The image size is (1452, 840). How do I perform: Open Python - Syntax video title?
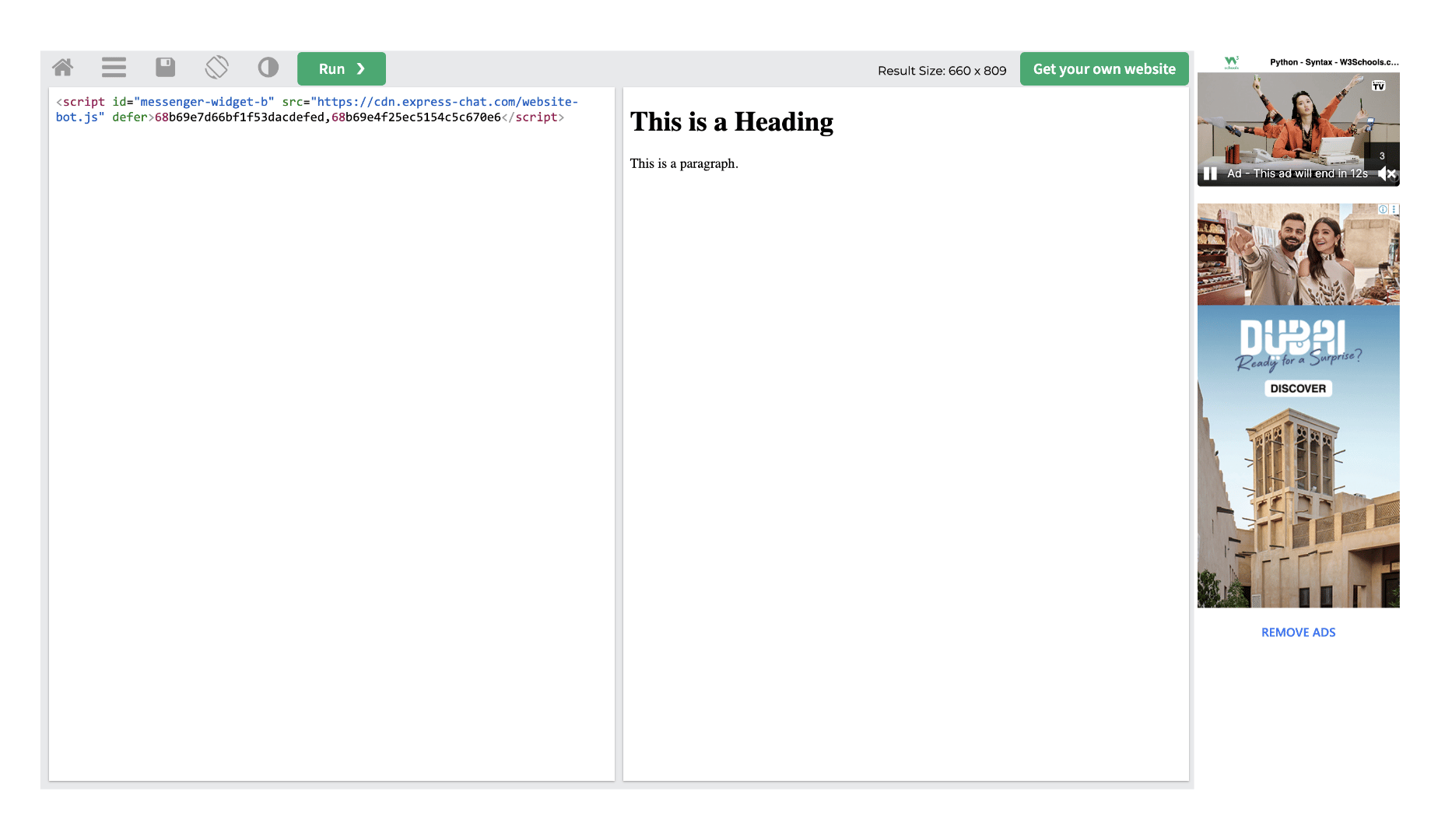pos(1334,62)
